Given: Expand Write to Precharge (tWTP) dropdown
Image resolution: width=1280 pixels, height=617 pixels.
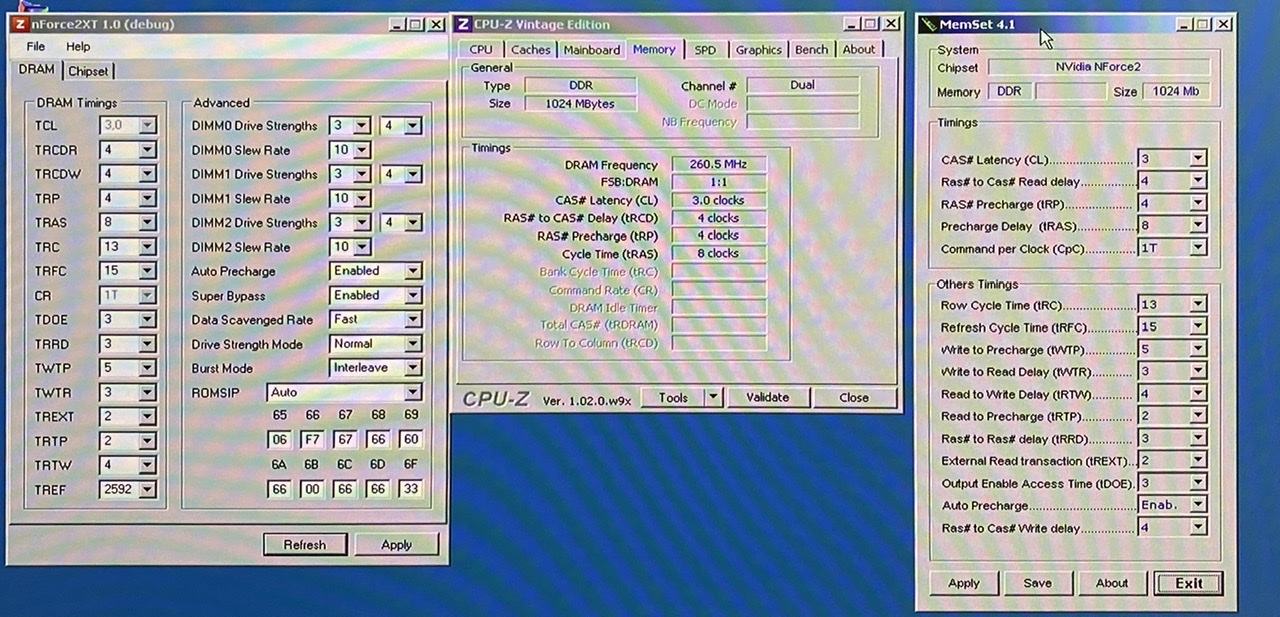Looking at the screenshot, I should [1197, 349].
